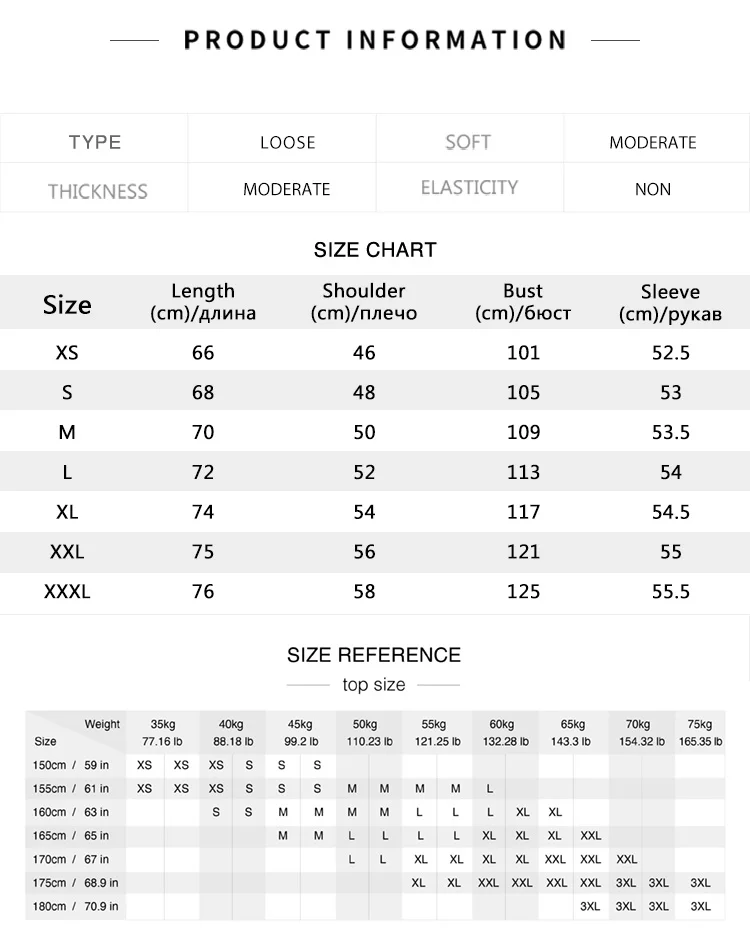
Task: Select the Size column header
Action: click(67, 305)
